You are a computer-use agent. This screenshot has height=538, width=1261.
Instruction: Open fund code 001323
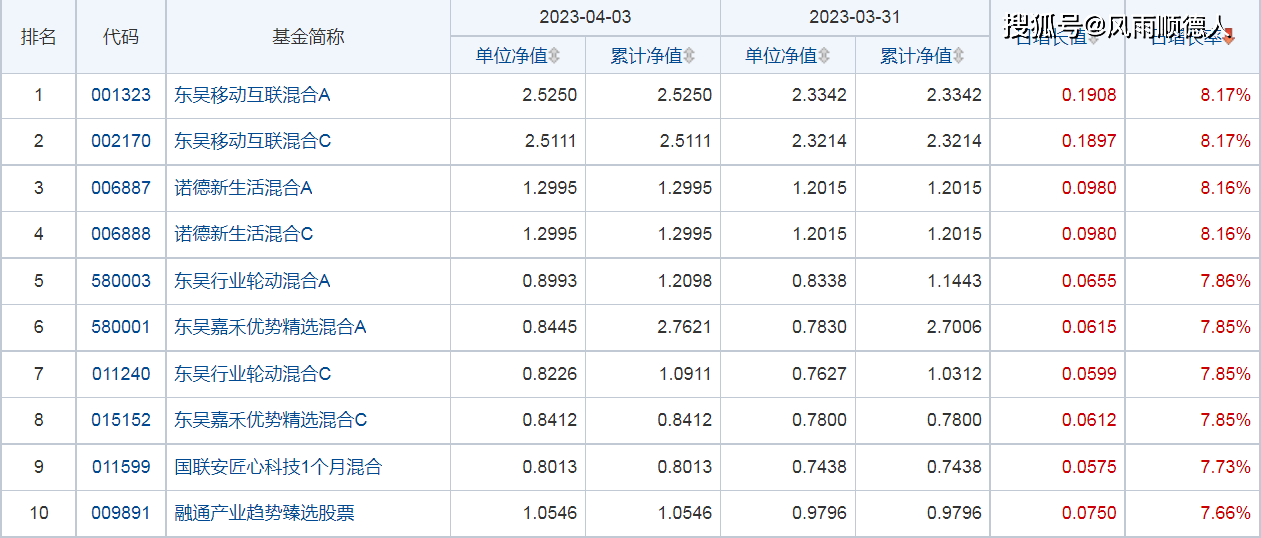coord(121,96)
